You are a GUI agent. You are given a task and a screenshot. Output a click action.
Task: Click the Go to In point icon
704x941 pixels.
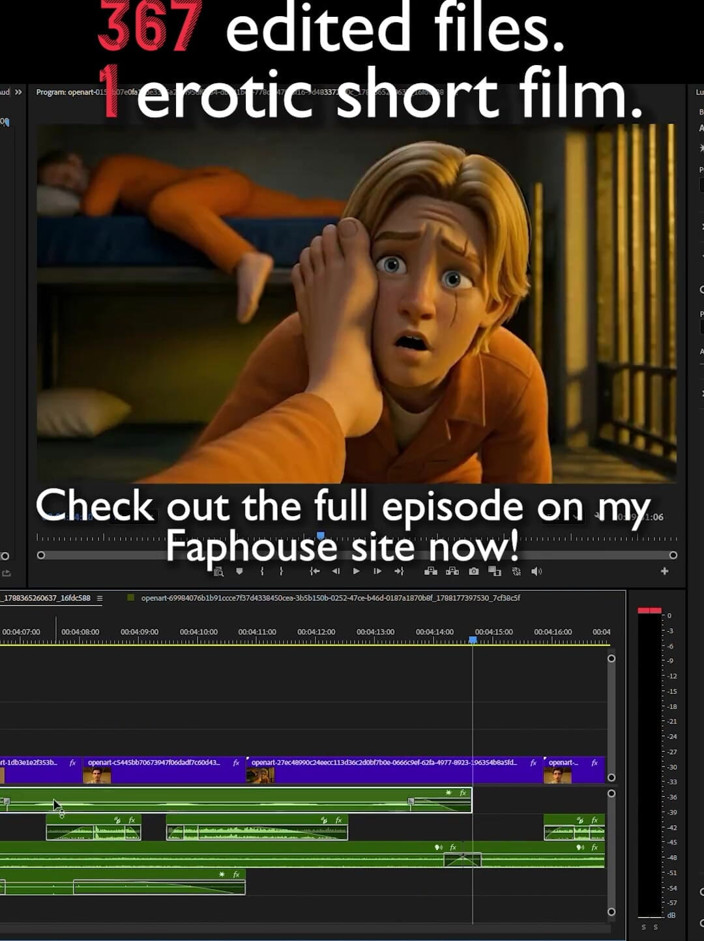[x=314, y=571]
